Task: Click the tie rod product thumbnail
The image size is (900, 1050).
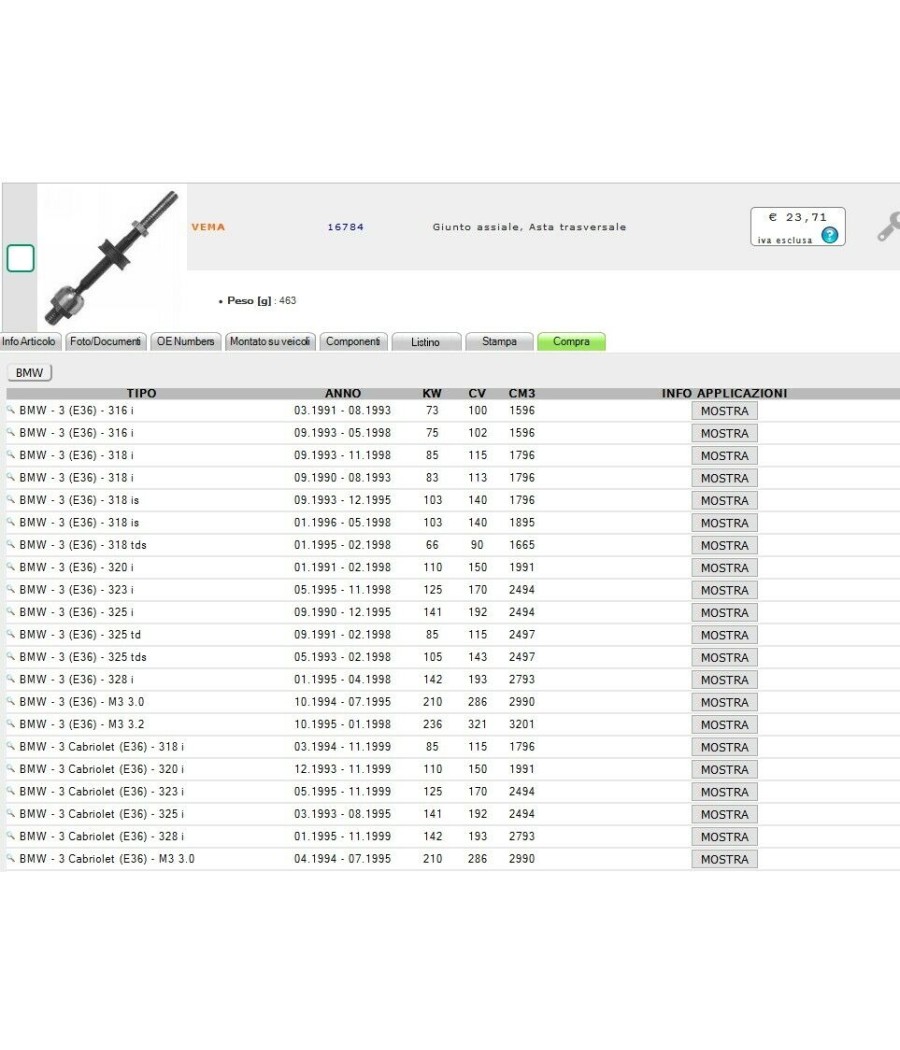Action: [111, 256]
